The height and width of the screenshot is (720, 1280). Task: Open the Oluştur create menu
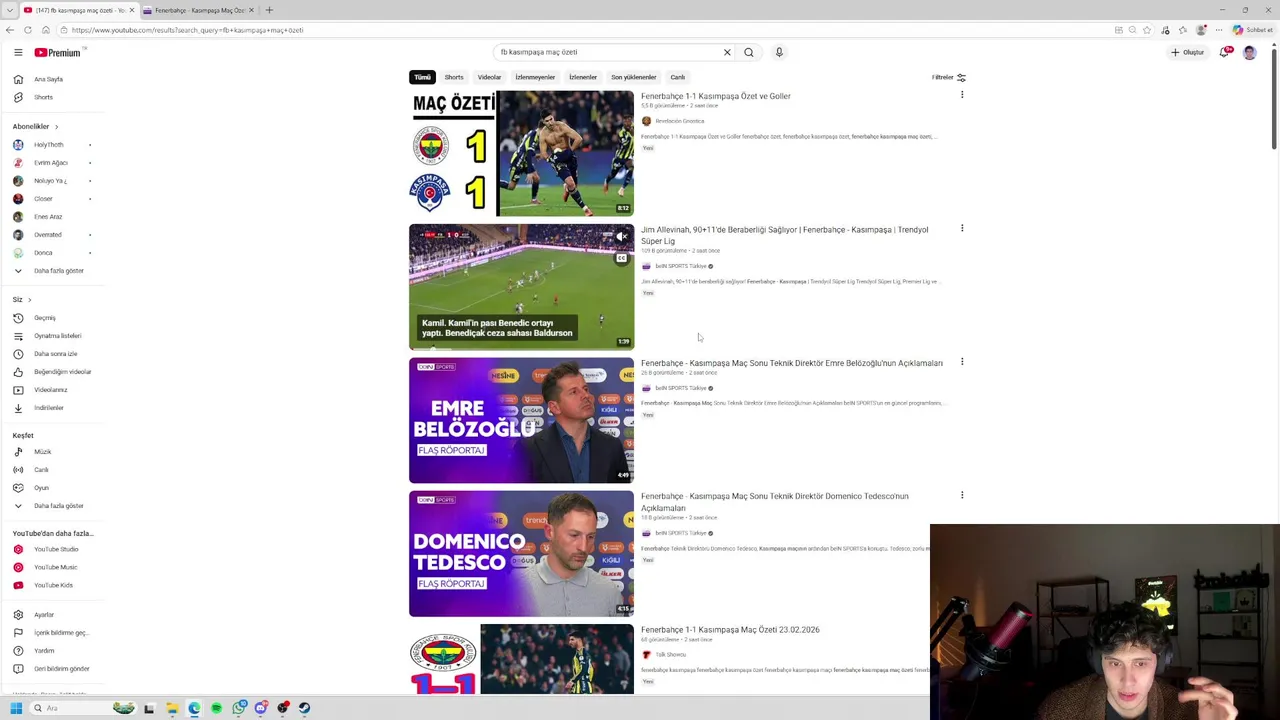[1188, 52]
